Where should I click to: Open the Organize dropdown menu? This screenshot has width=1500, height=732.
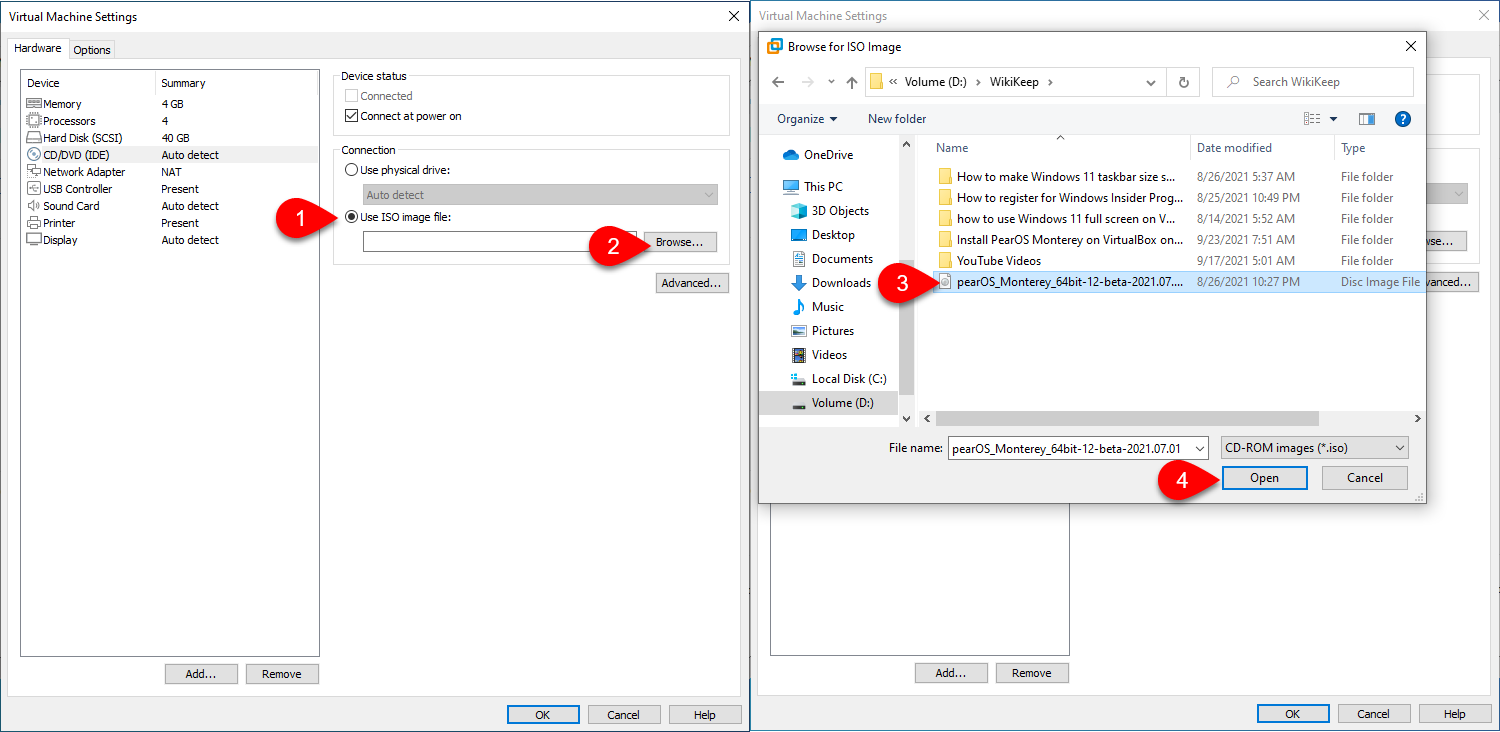coord(807,119)
